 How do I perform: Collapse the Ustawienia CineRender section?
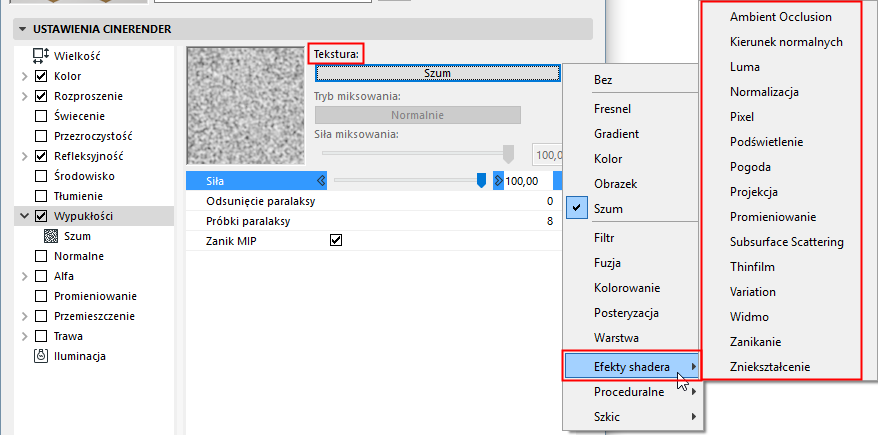pos(23,29)
